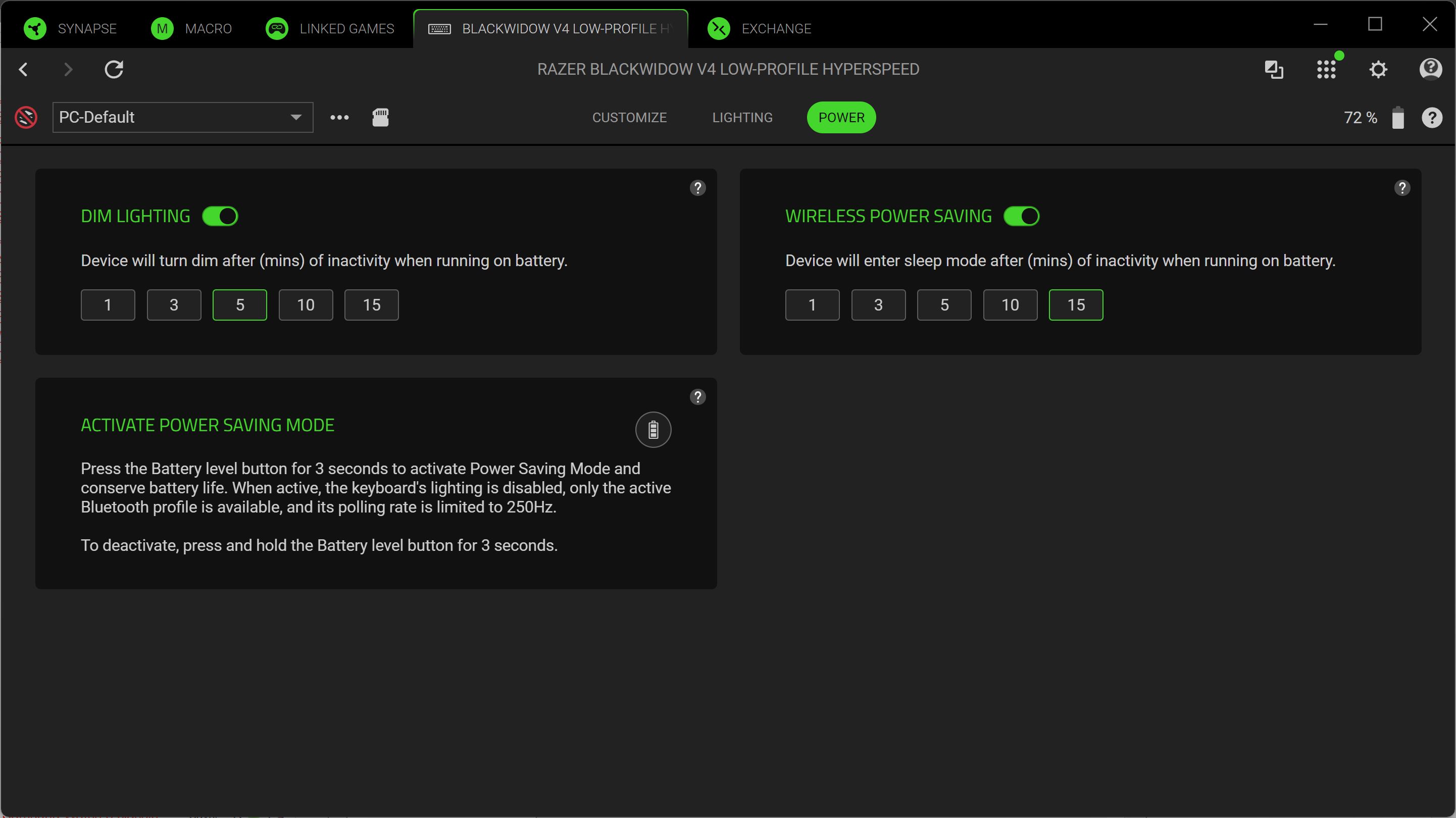This screenshot has width=1456, height=818.
Task: Click the 72 % battery reading
Action: tap(1361, 118)
